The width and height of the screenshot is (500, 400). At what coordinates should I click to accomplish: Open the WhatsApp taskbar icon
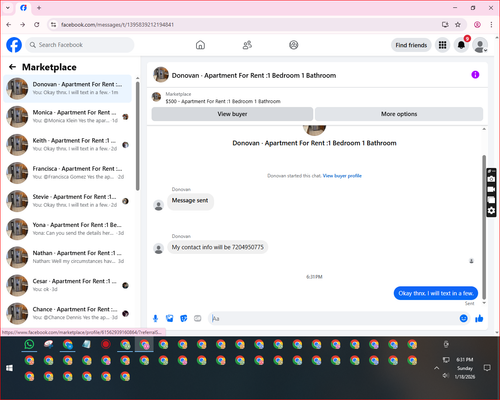pos(29,344)
